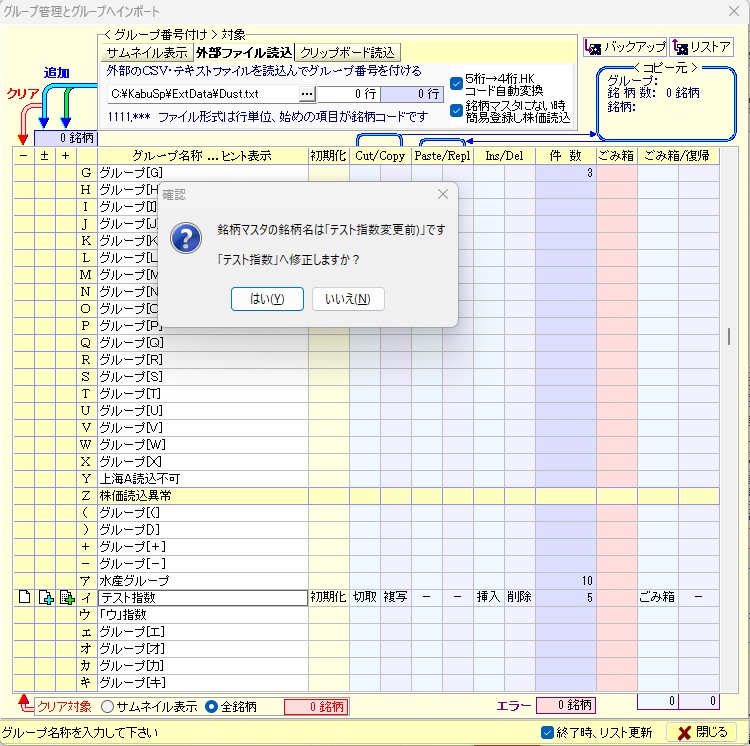Close the 確認 dialog with its X
Image resolution: width=750 pixels, height=746 pixels.
(x=443, y=194)
